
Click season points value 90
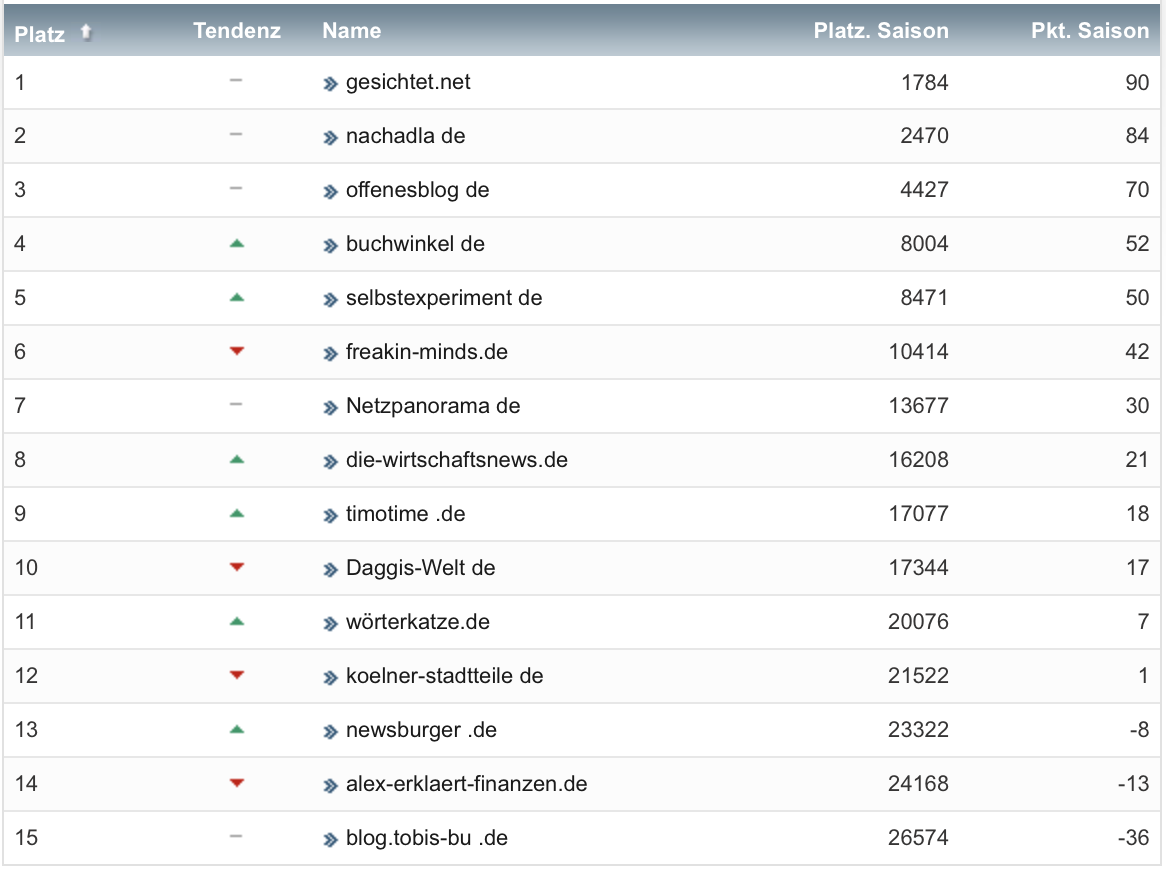coord(1137,83)
